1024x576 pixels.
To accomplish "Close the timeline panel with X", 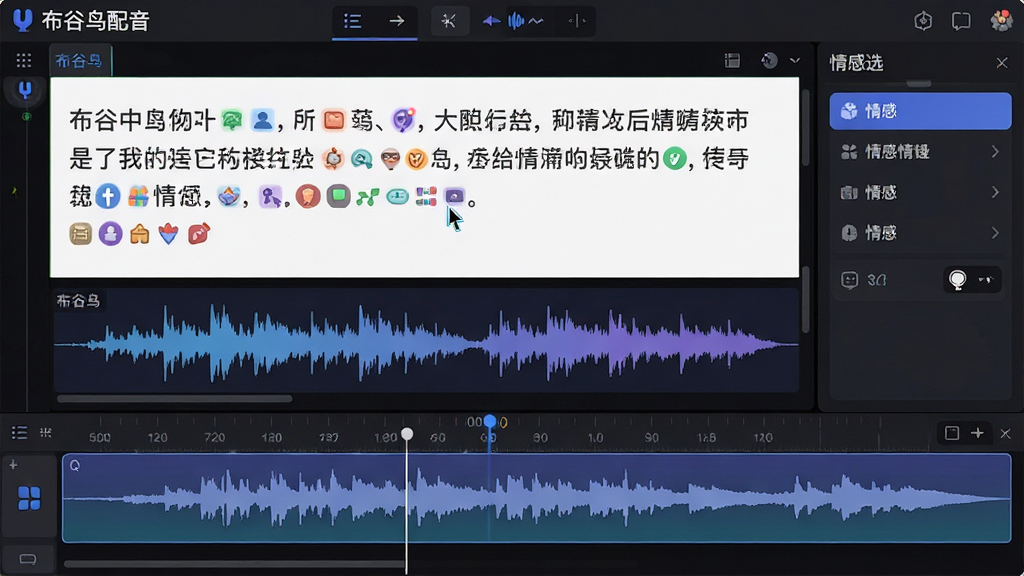I will (1005, 434).
